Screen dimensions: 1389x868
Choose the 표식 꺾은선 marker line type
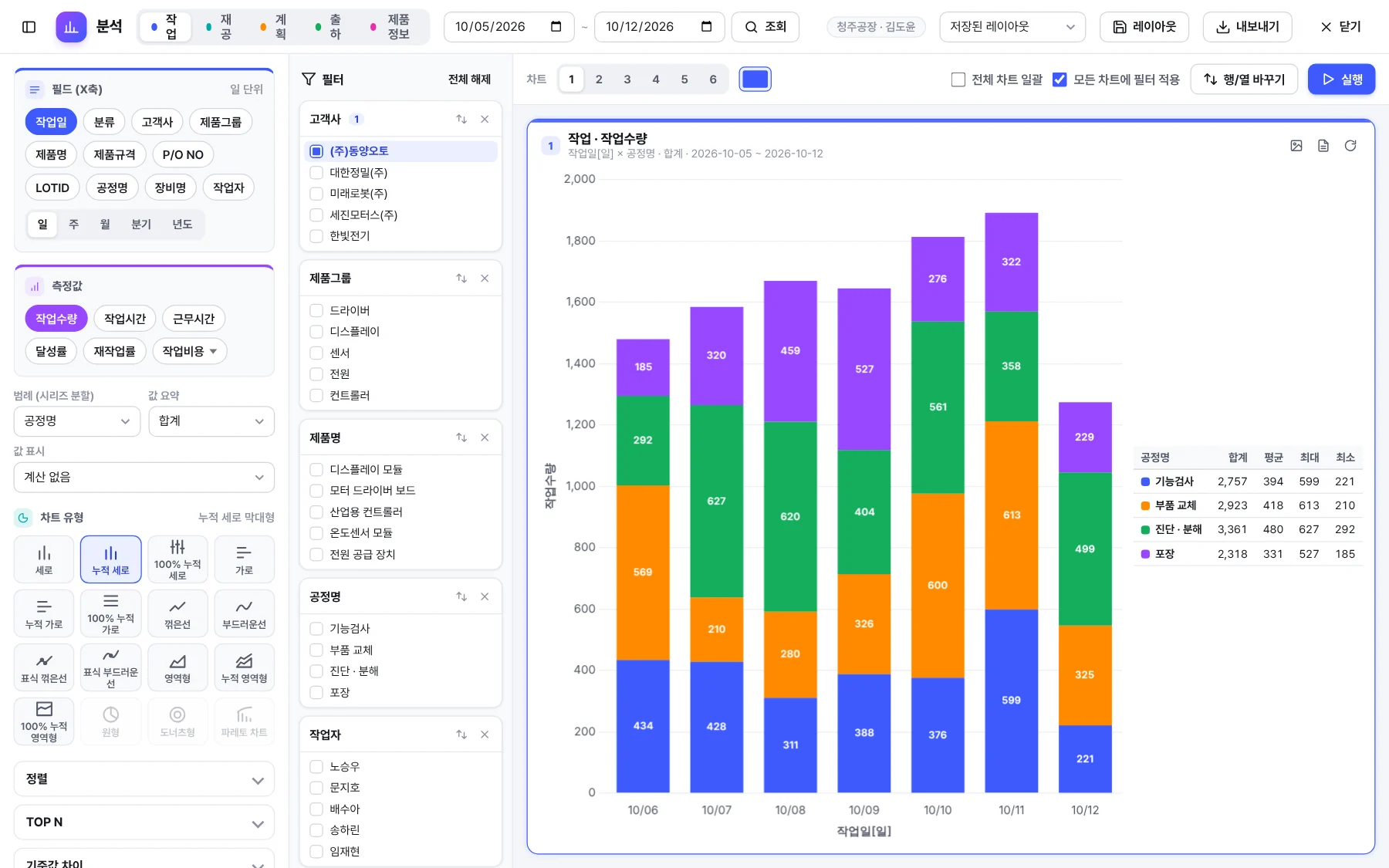pos(44,667)
